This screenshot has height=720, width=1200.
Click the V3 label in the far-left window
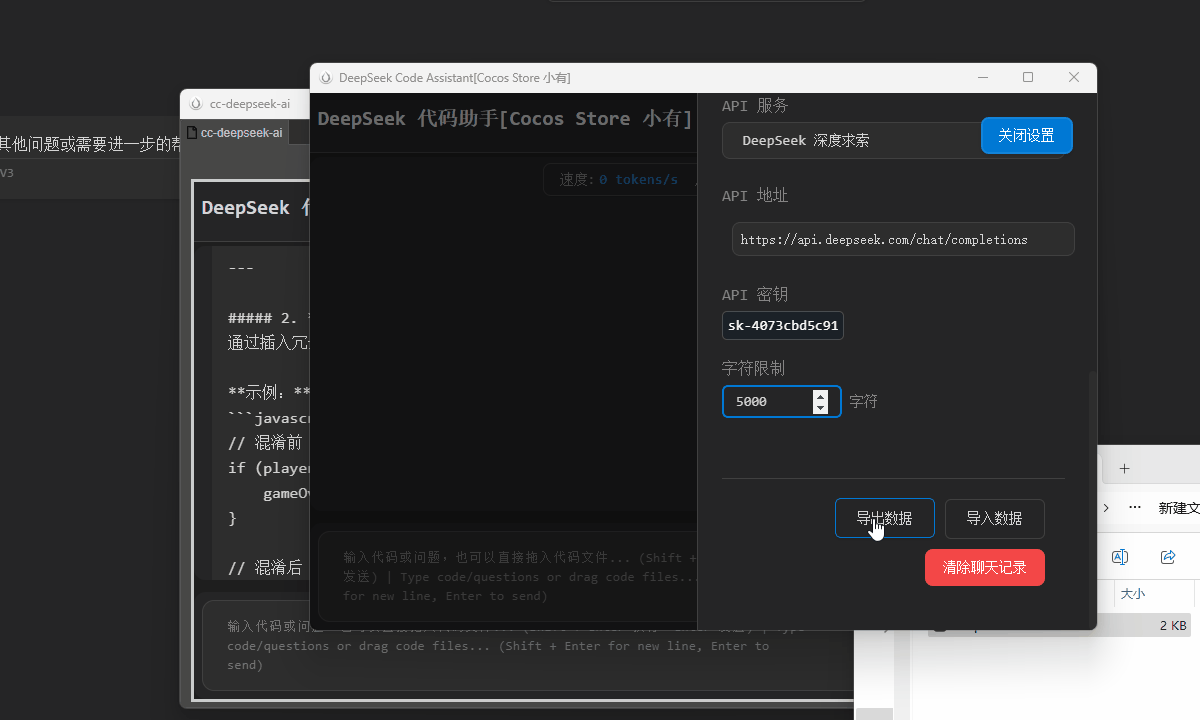pos(7,173)
